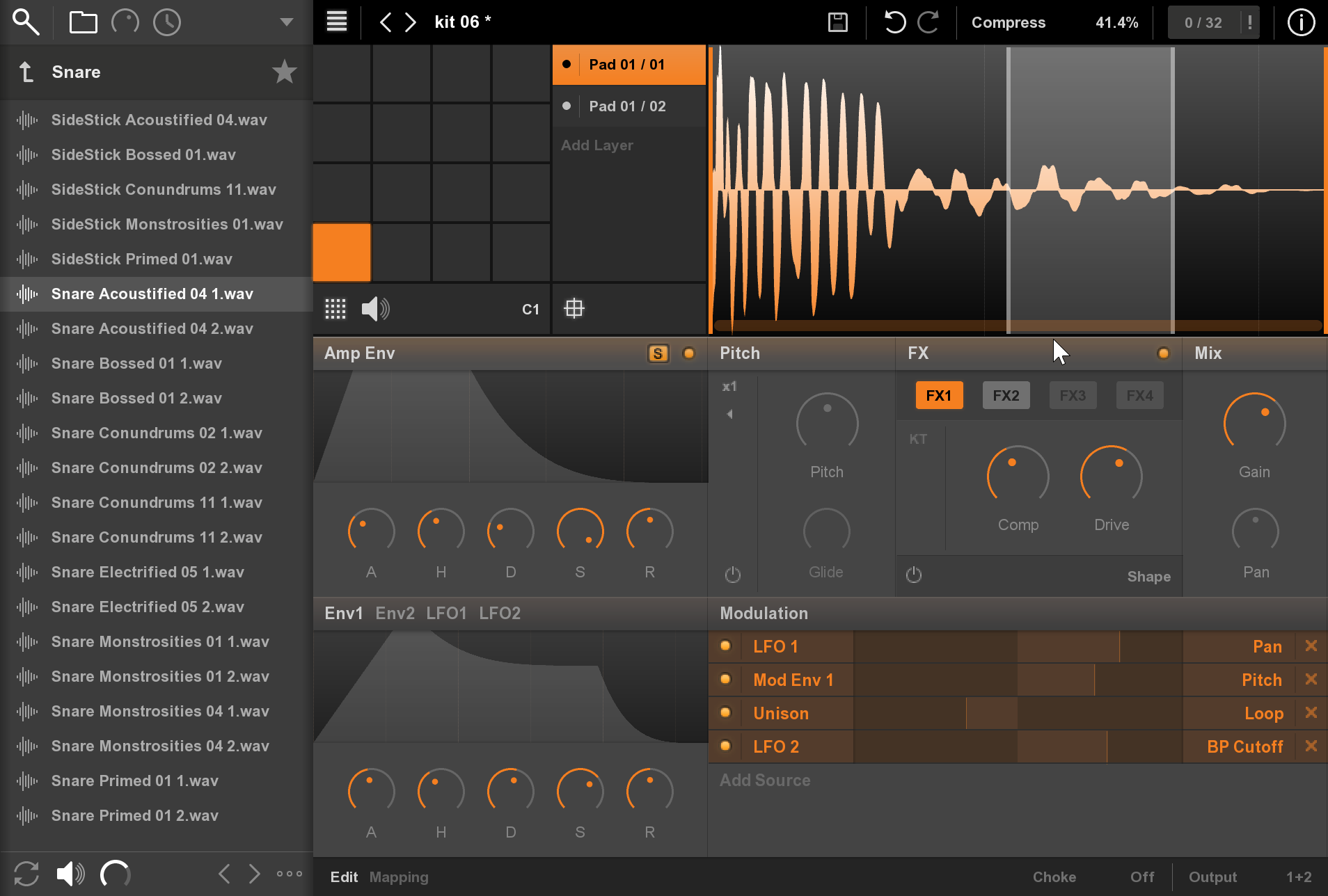Screen dimensions: 1328x896
Task: Remove the Mod Env 1 Pitch modulation
Action: point(1311,679)
